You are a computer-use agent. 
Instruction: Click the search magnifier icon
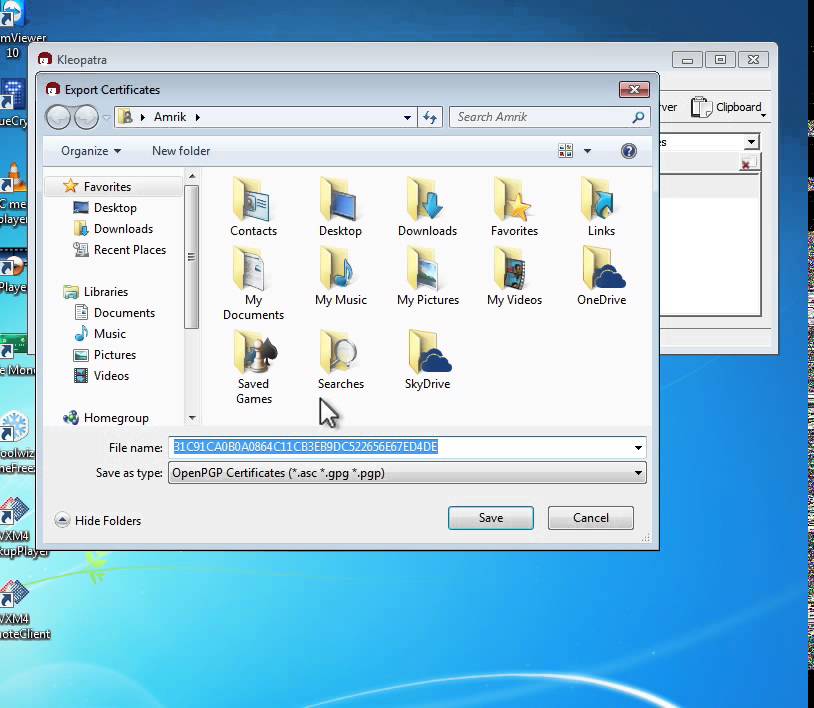pyautogui.click(x=638, y=117)
